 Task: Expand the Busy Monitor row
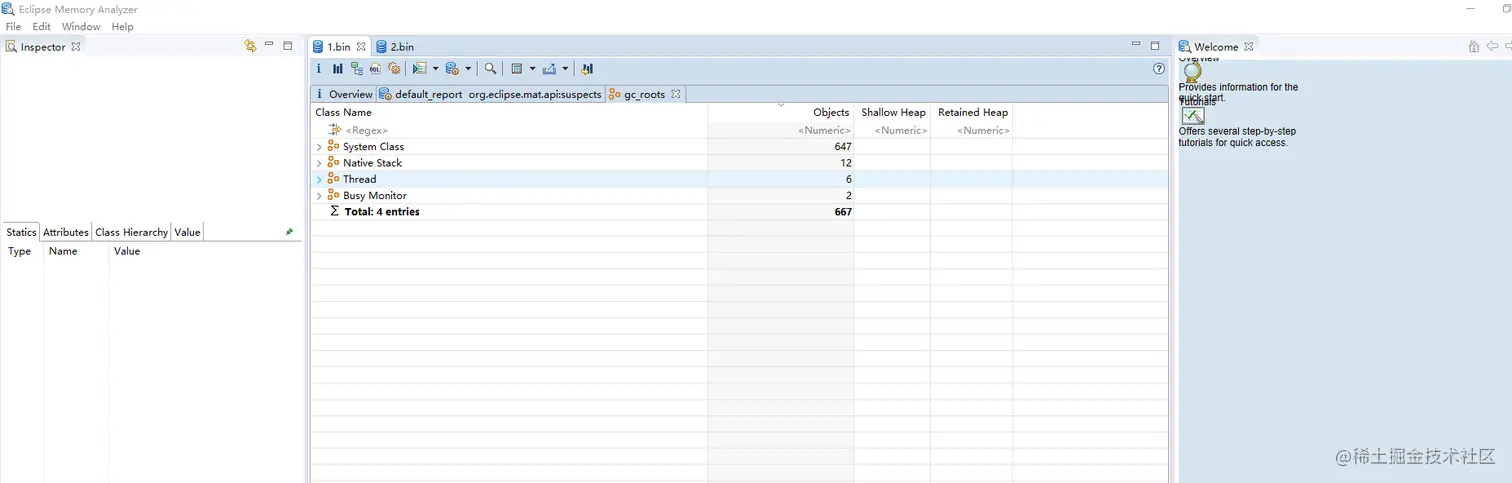coord(319,196)
